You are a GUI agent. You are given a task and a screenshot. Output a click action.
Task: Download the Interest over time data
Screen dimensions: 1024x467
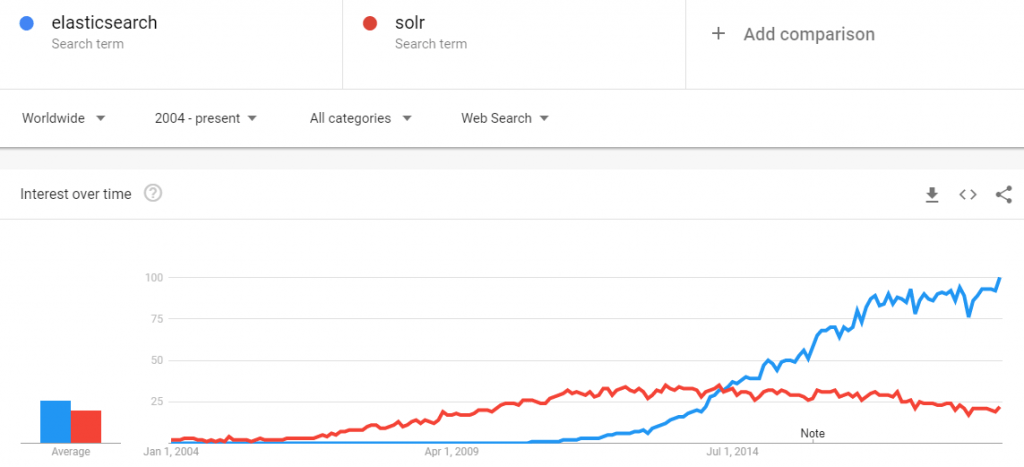click(932, 195)
